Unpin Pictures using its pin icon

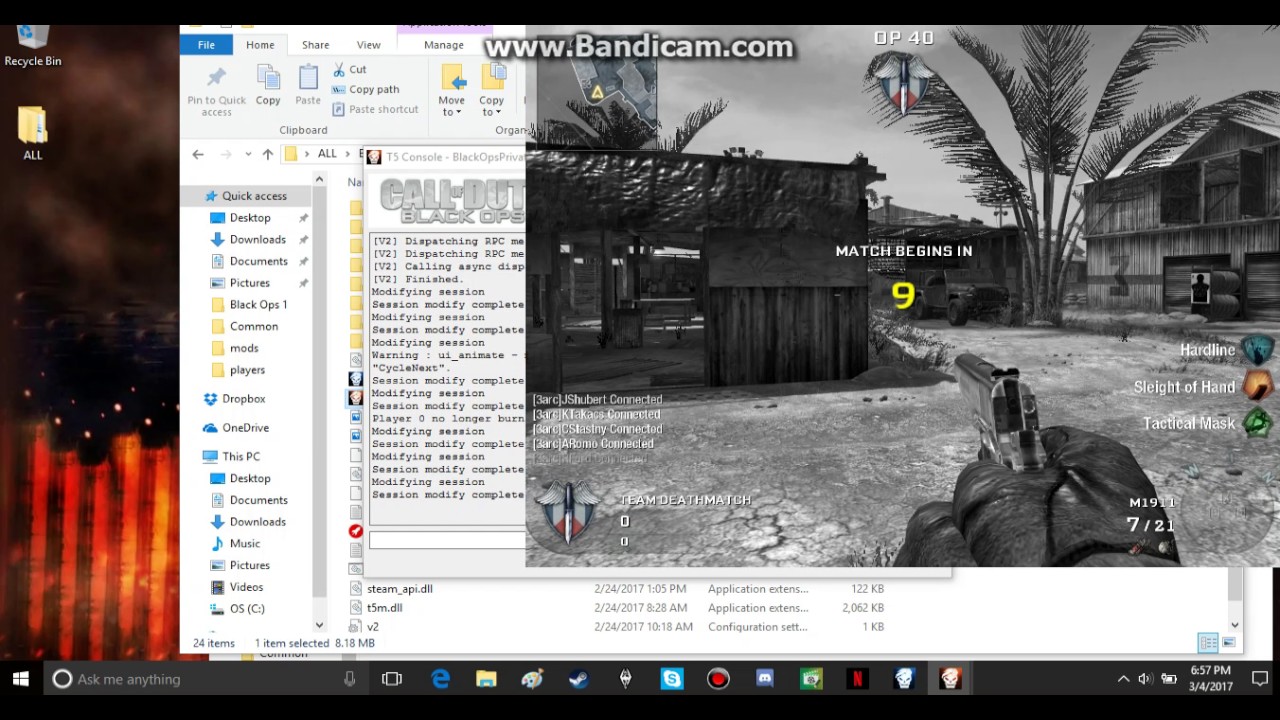[x=303, y=283]
